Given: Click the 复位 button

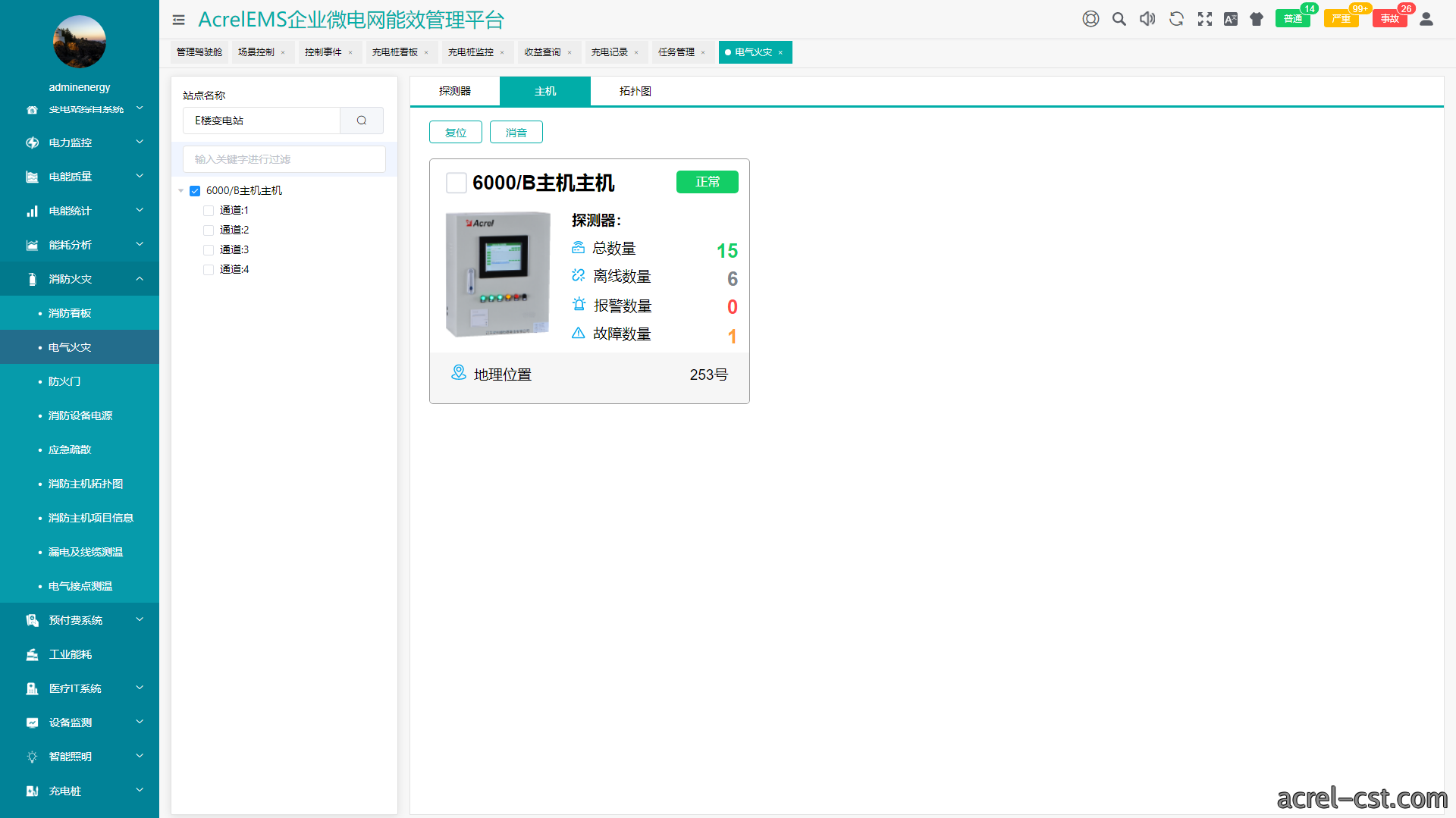Looking at the screenshot, I should coord(456,133).
